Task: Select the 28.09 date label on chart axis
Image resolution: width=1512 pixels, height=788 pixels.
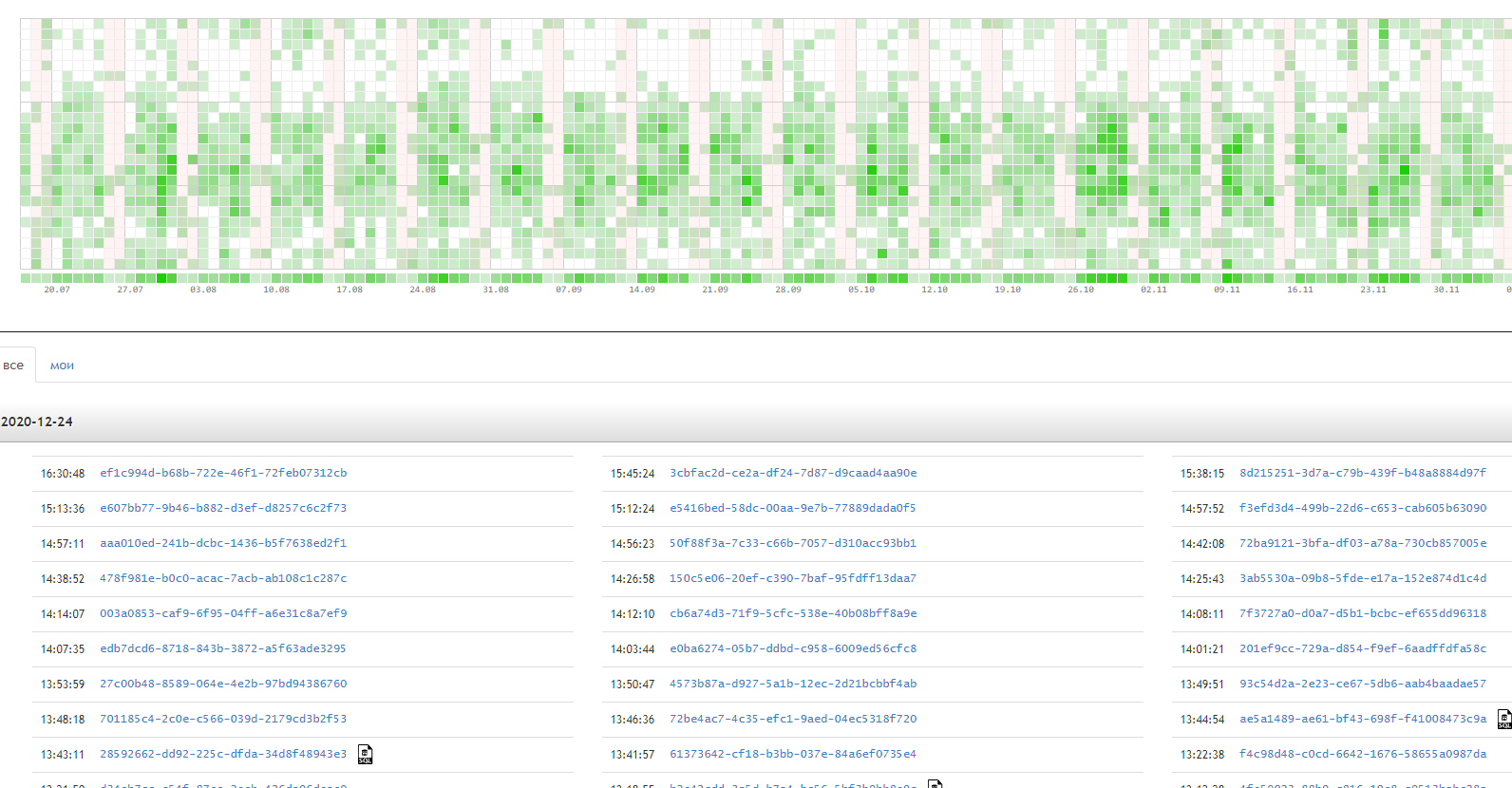Action: [788, 290]
